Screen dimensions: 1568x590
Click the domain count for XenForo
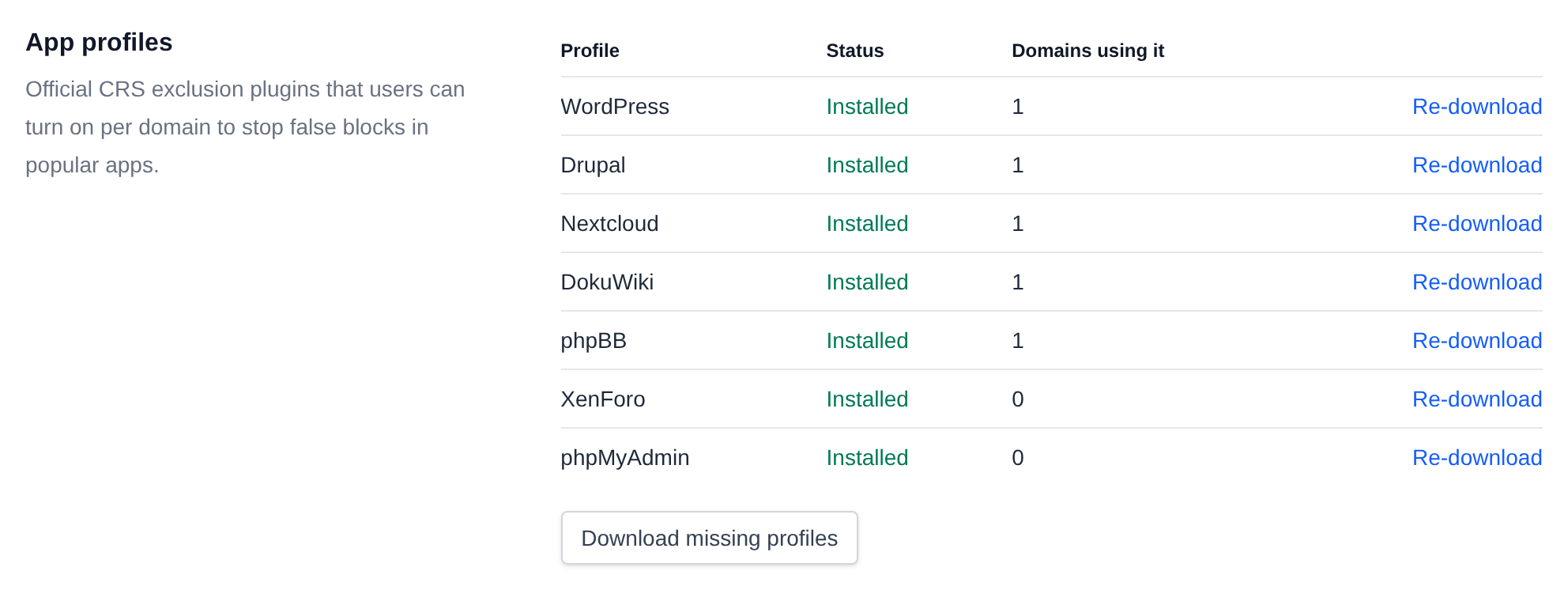(x=1018, y=399)
